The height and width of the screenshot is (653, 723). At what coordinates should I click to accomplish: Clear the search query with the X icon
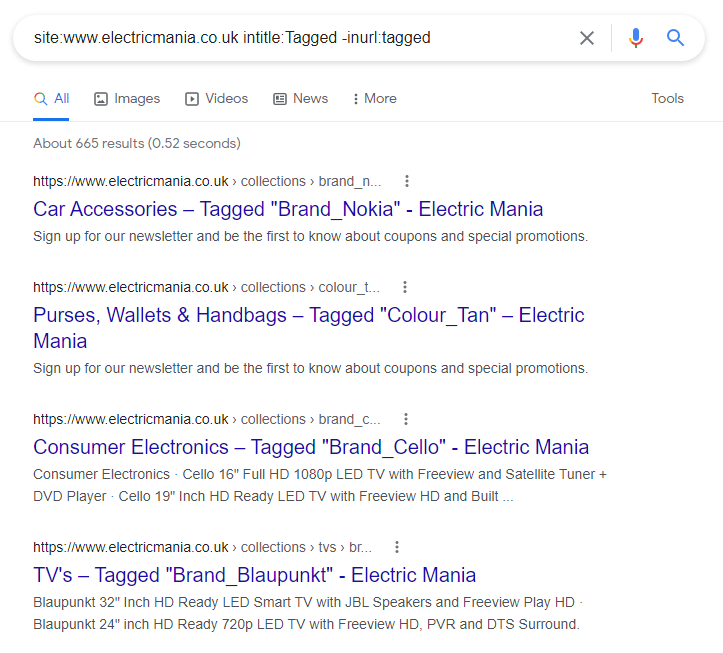587,38
